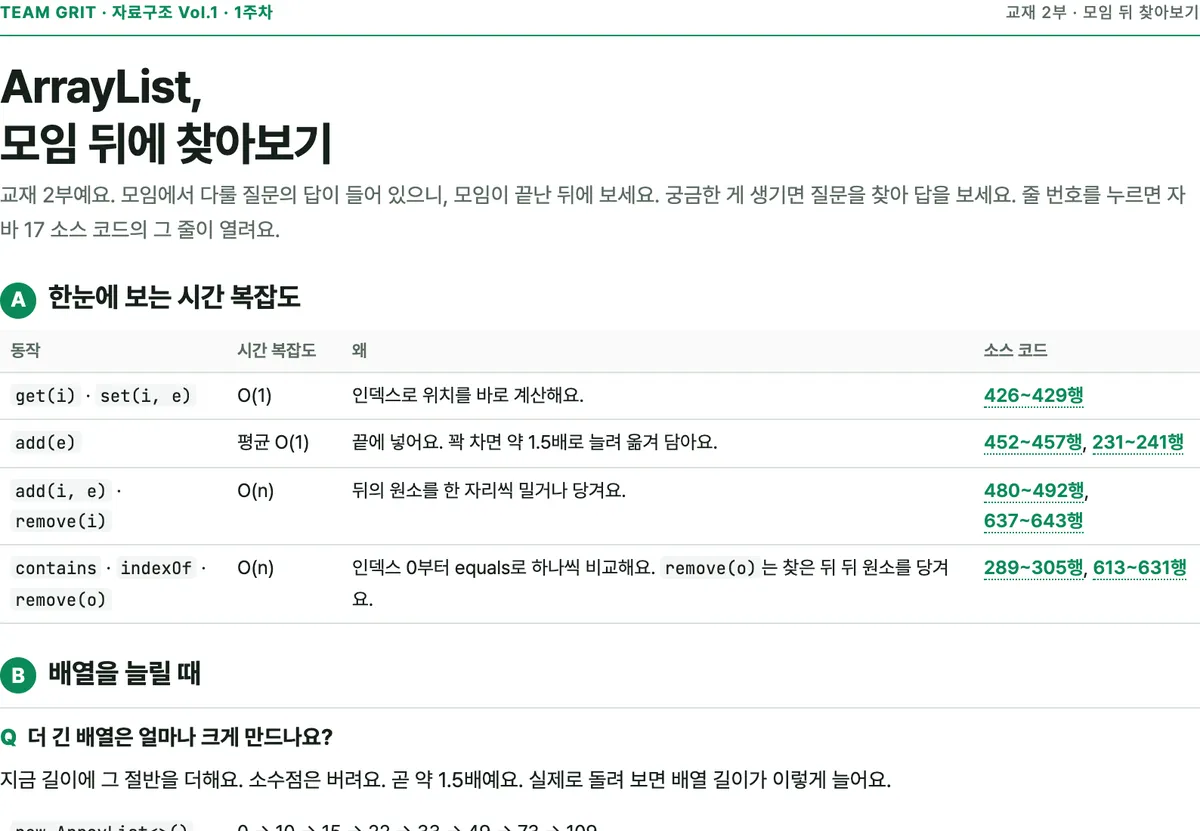Click the get(i) code chip

[45, 396]
